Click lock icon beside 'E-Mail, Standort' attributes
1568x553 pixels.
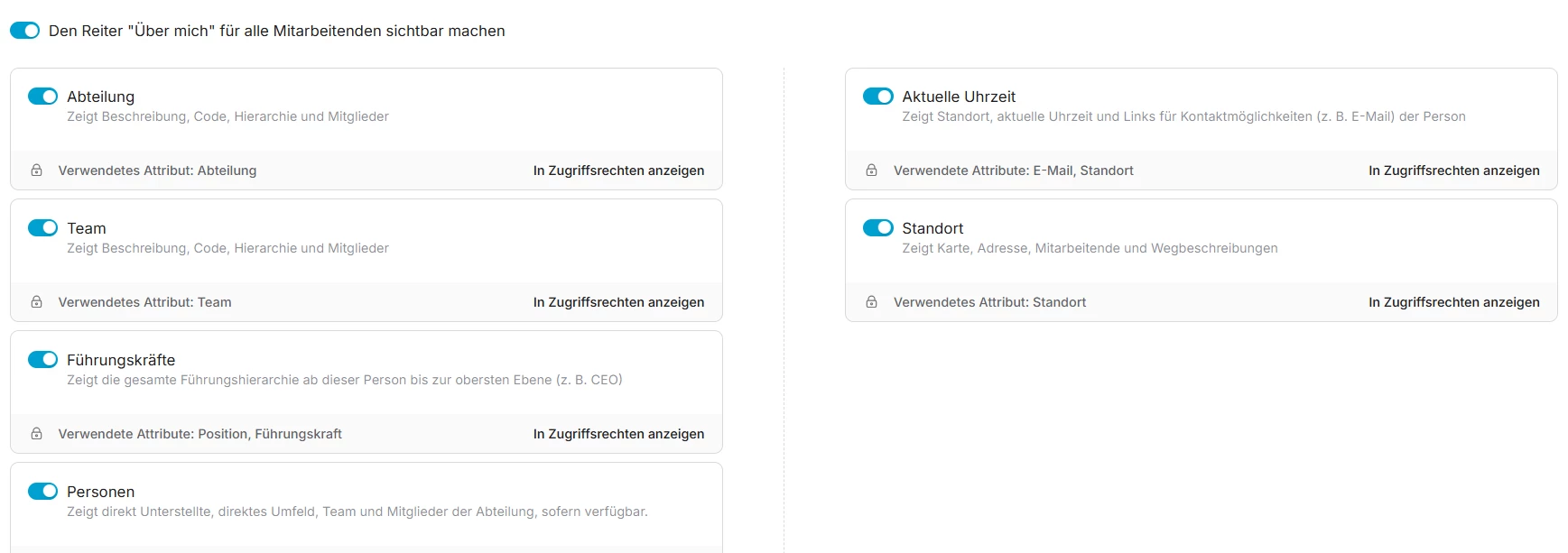872,171
